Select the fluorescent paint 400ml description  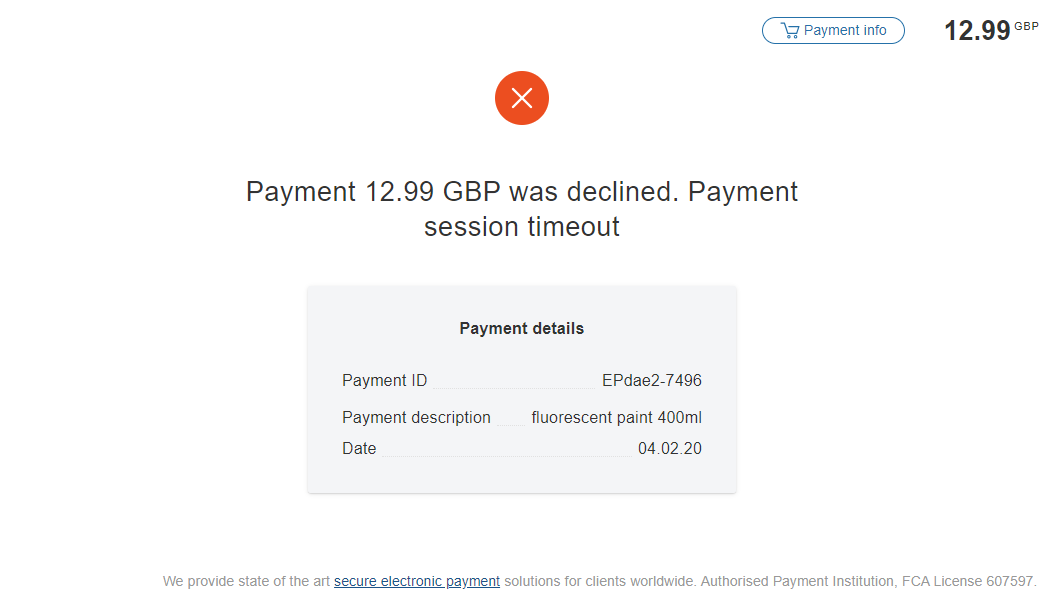tap(616, 418)
